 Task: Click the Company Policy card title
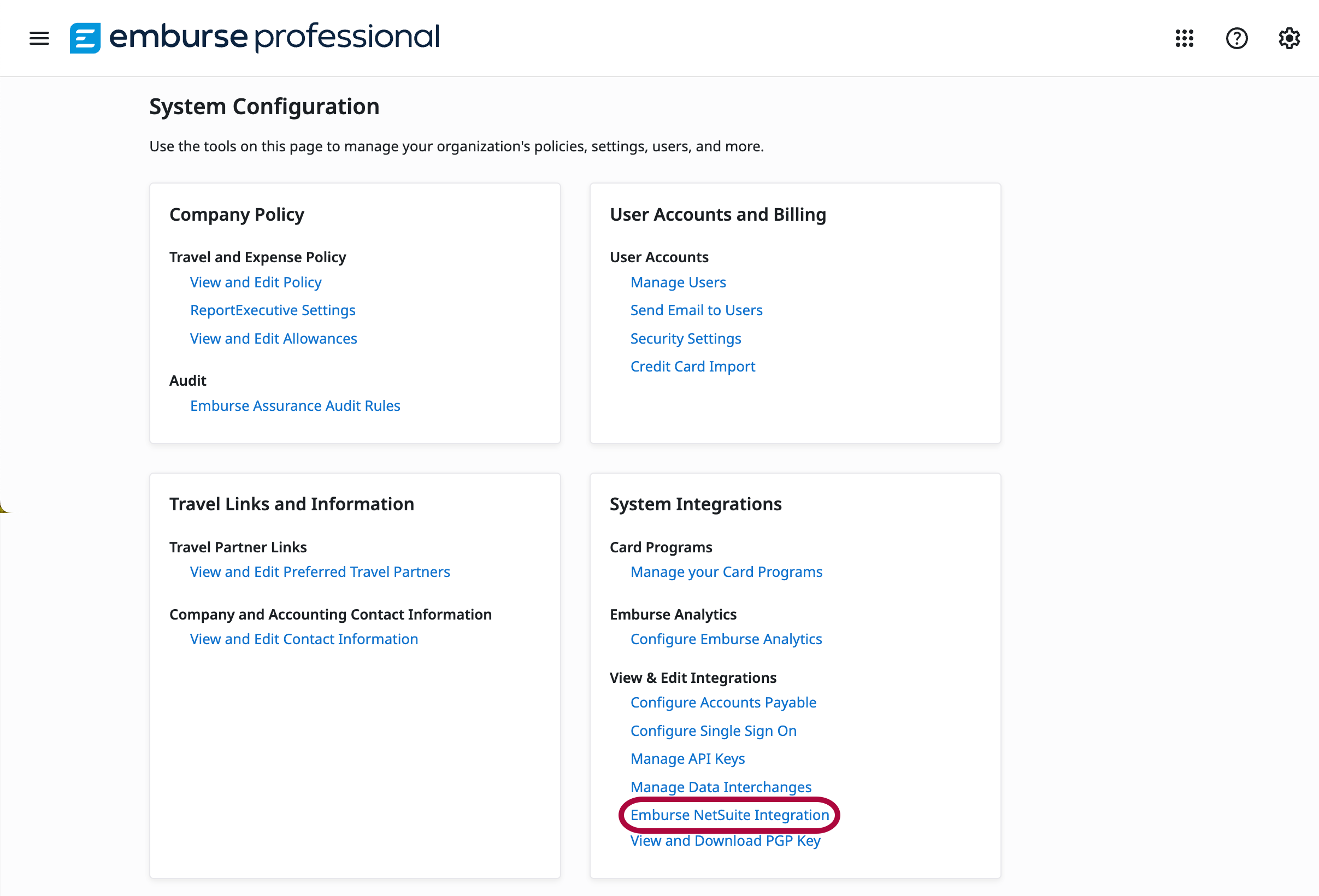click(237, 215)
